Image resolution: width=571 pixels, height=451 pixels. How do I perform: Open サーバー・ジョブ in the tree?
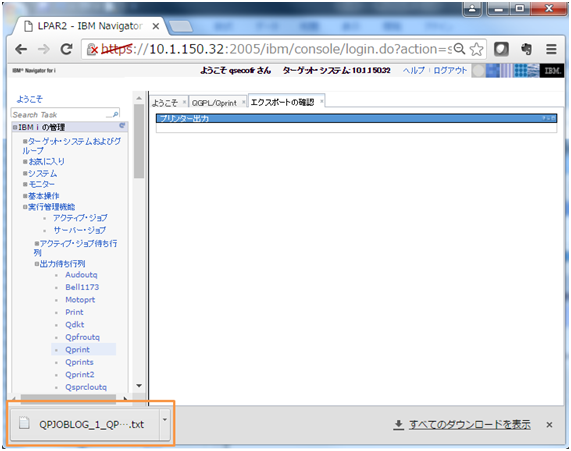(80, 230)
